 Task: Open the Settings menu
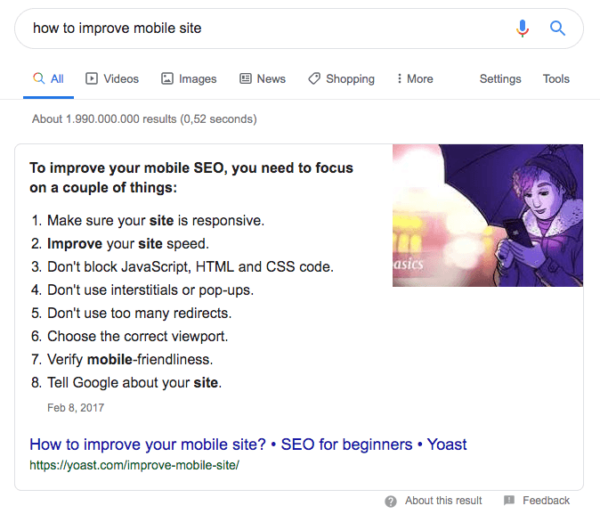[500, 79]
